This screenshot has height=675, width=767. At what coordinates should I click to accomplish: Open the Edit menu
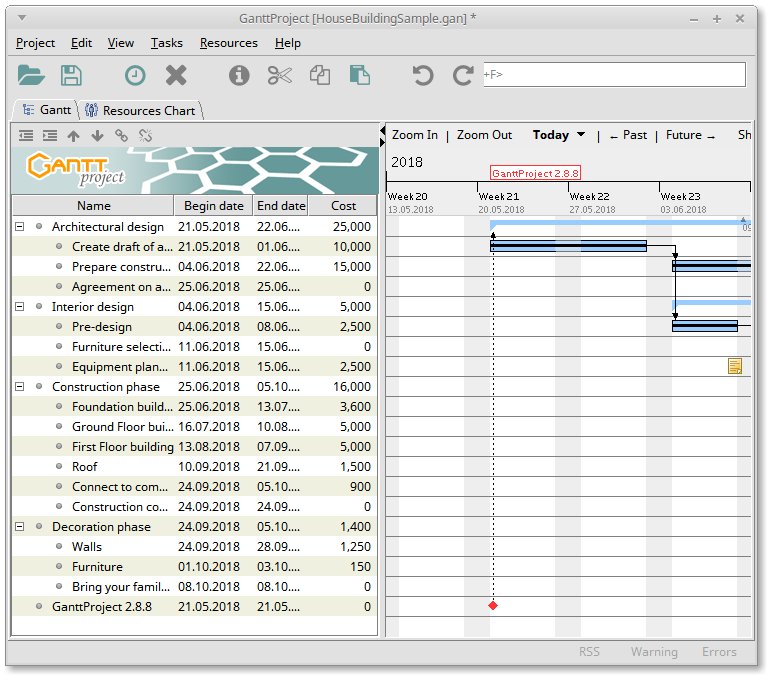(x=81, y=43)
